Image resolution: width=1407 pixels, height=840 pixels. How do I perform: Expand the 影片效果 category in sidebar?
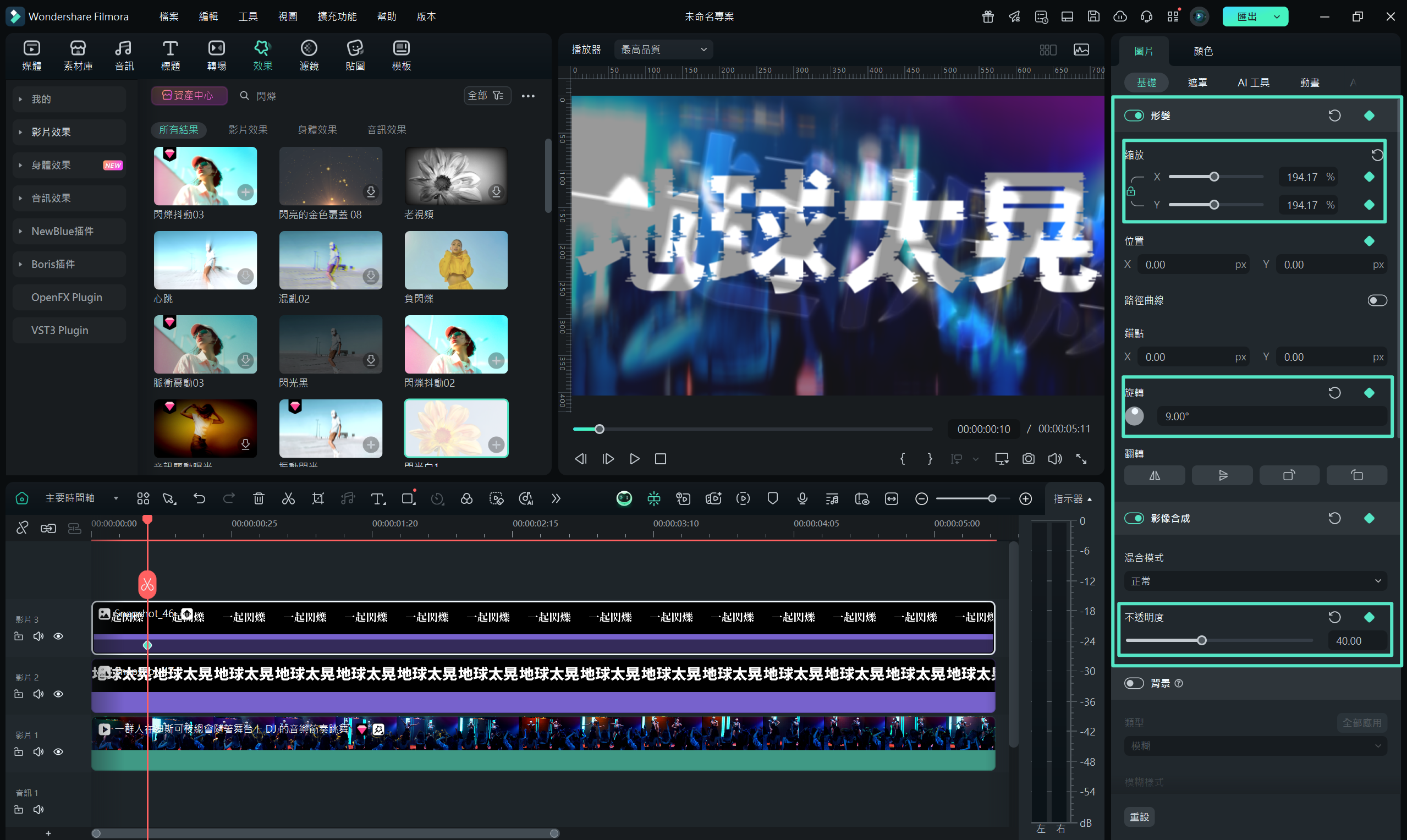coord(51,132)
